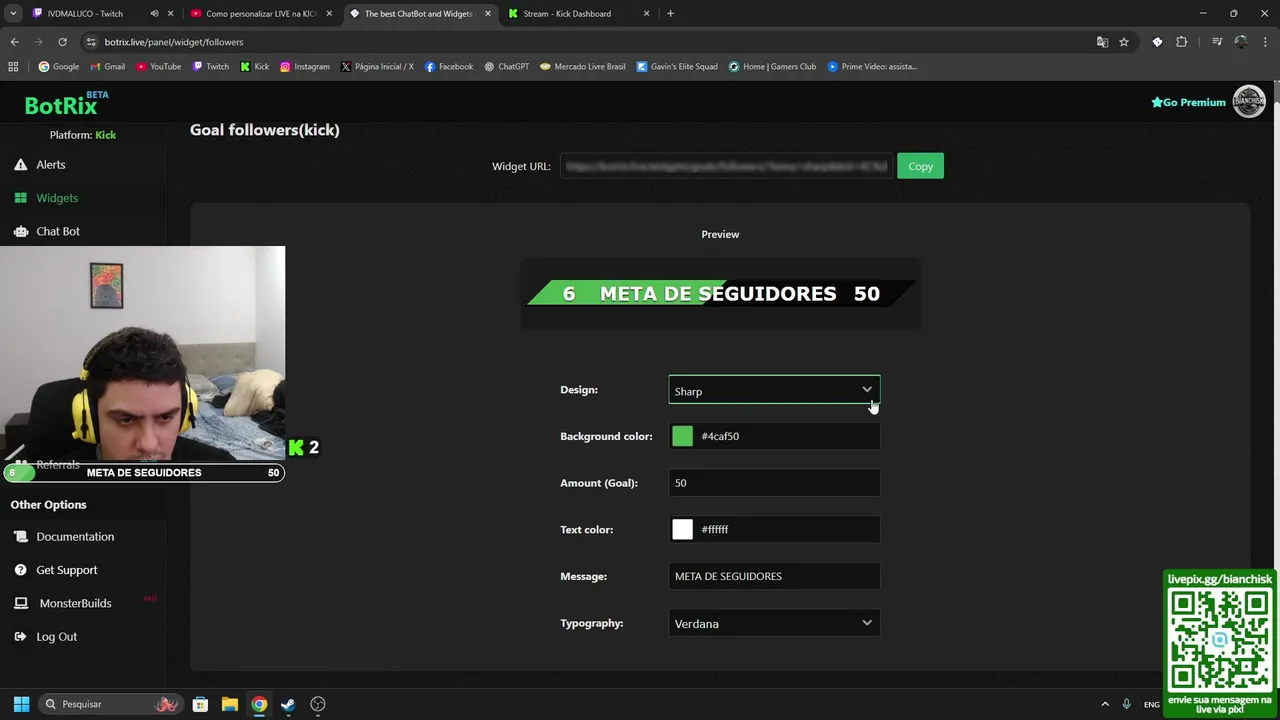Viewport: 1280px width, 720px height.
Task: Open the tab search dropdown
Action: [13, 14]
